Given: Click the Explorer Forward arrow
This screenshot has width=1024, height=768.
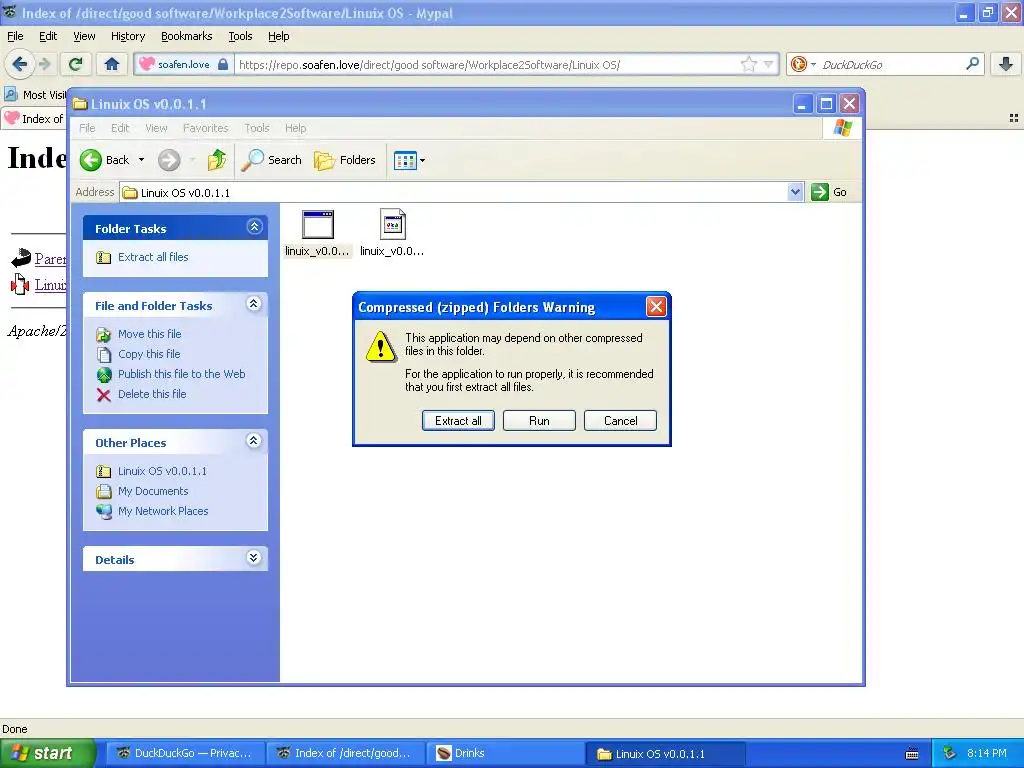Looking at the screenshot, I should (x=169, y=160).
